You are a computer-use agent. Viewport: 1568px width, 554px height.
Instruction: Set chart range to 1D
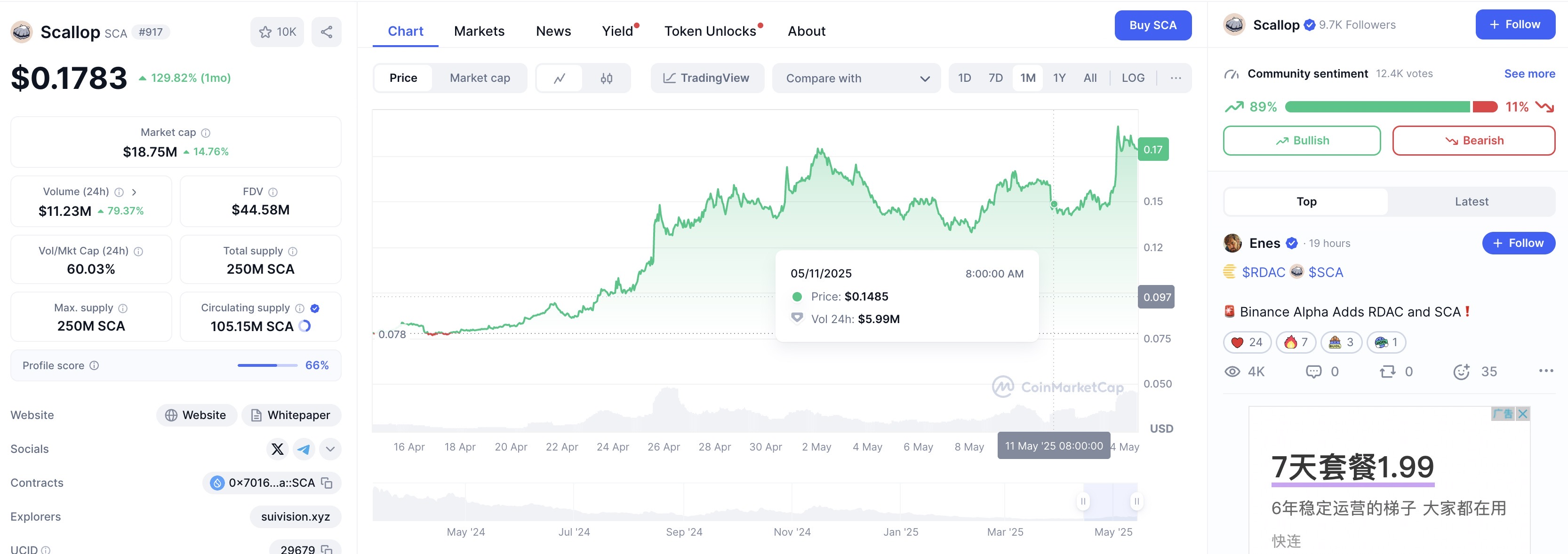(x=964, y=78)
